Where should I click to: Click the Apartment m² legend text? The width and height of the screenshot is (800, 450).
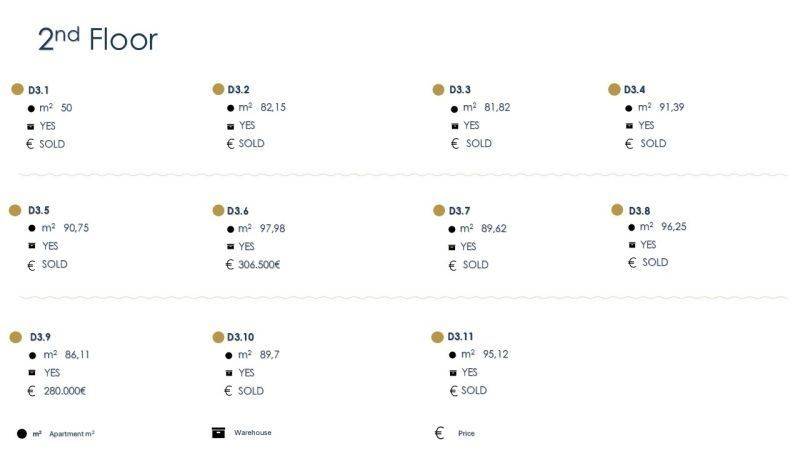pos(71,434)
